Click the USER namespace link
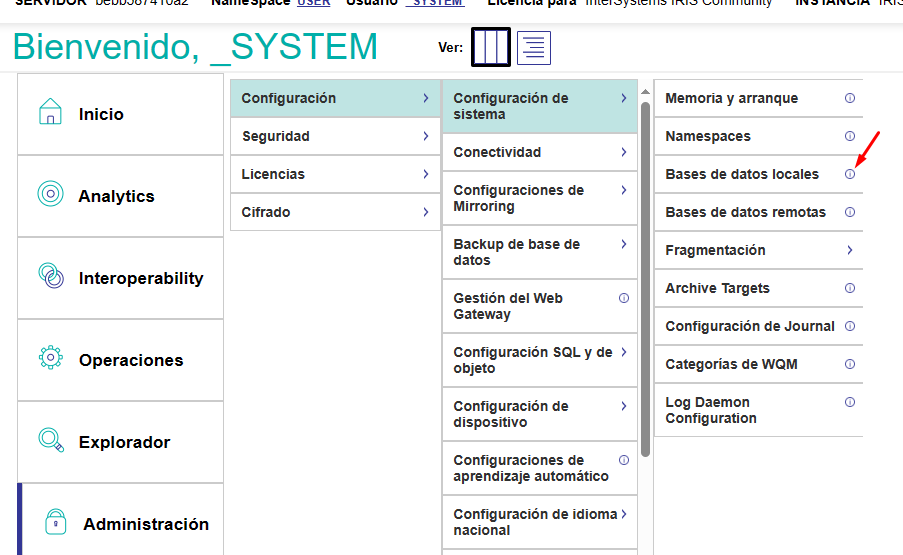 (314, 3)
